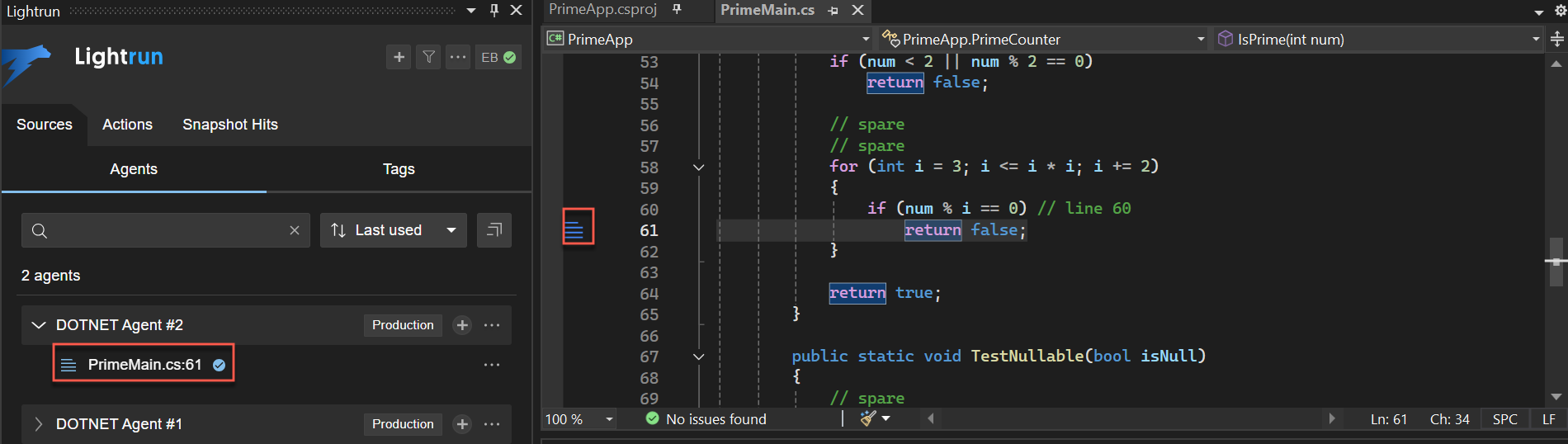Select the Tags tab
The image size is (1568, 444).
[399, 169]
